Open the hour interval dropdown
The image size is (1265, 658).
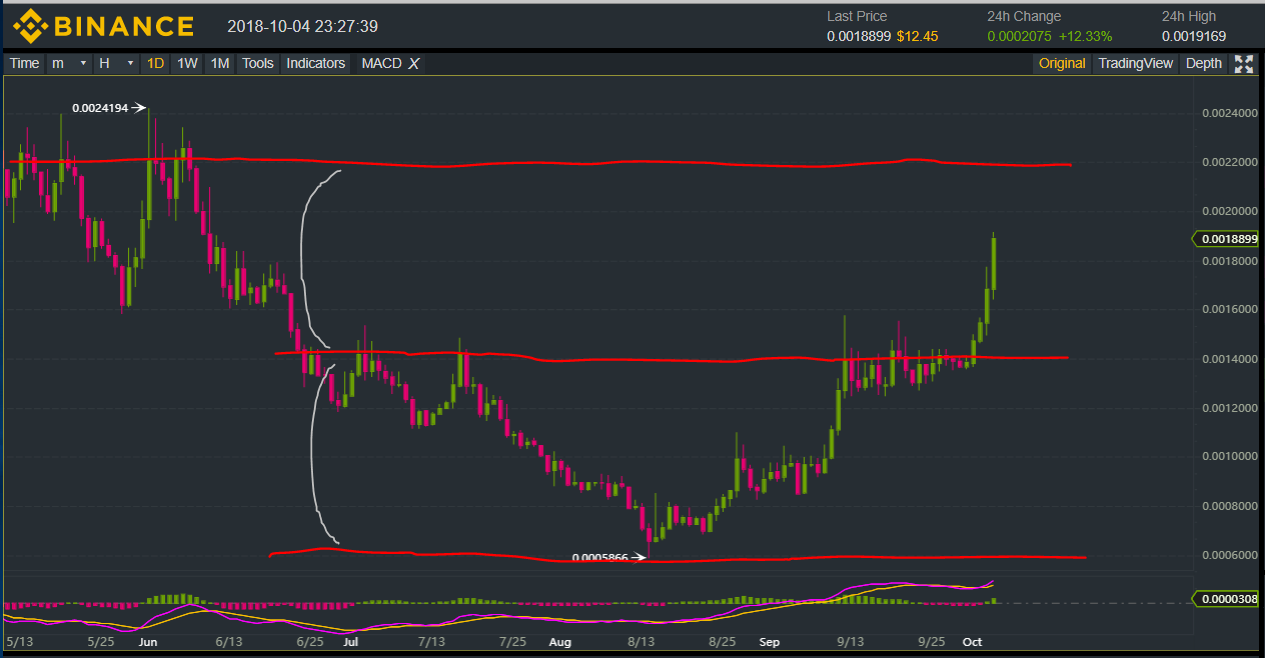(x=115, y=64)
